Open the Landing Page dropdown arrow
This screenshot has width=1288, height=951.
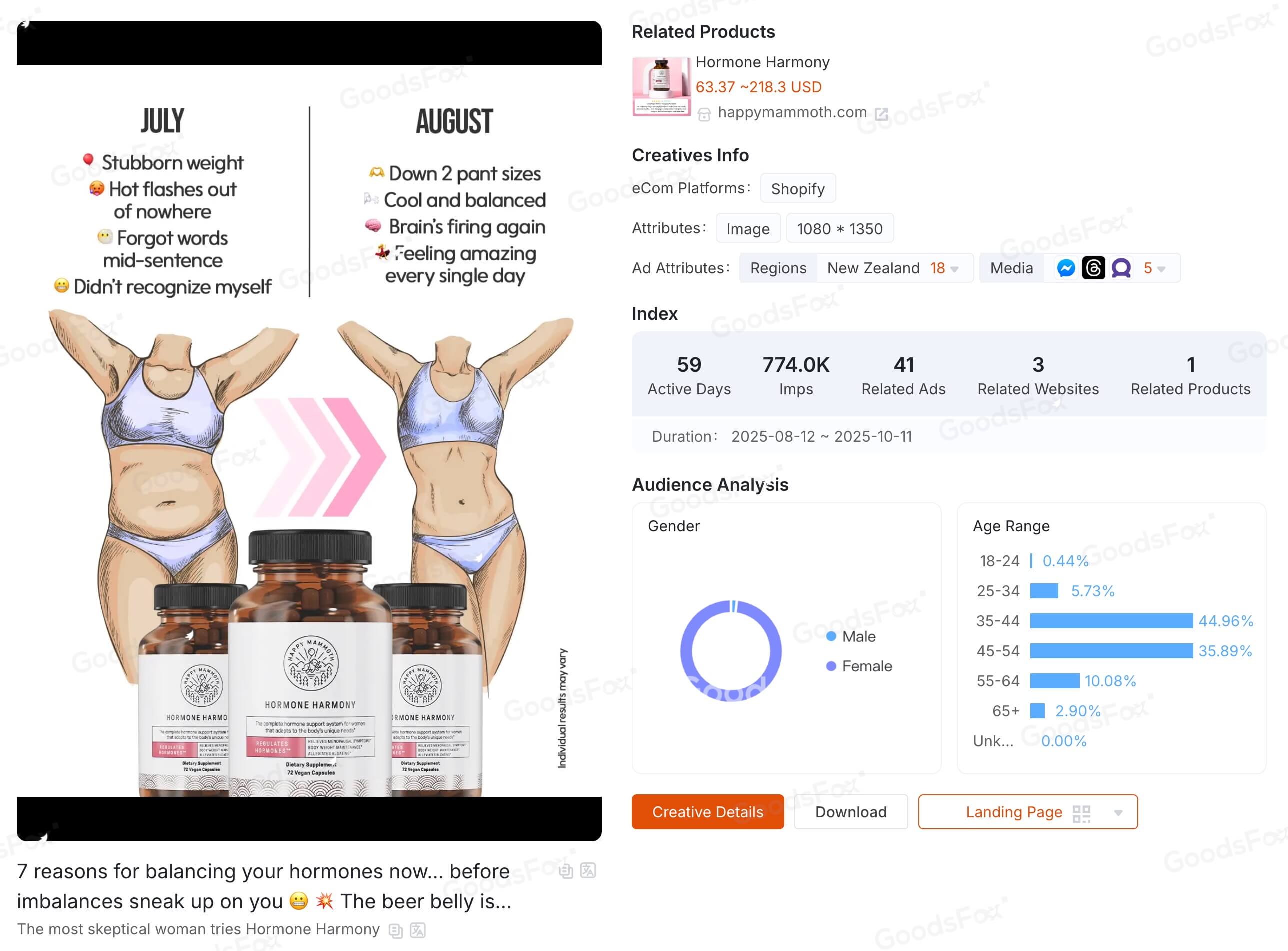[x=1117, y=813]
